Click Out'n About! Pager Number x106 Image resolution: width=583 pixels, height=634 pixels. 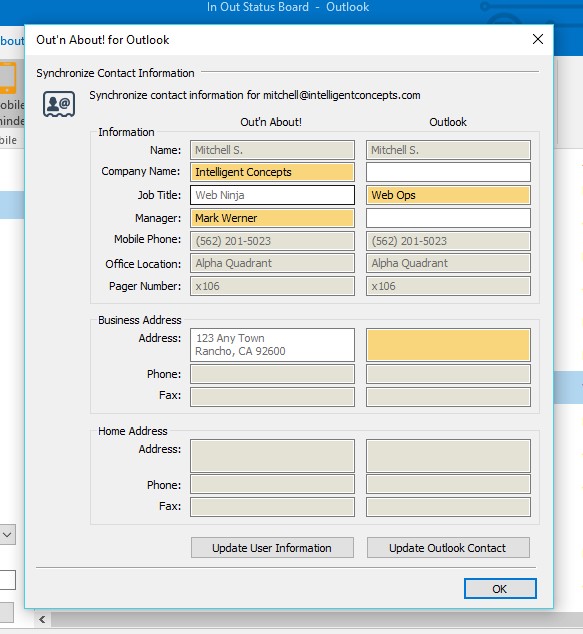[x=272, y=286]
